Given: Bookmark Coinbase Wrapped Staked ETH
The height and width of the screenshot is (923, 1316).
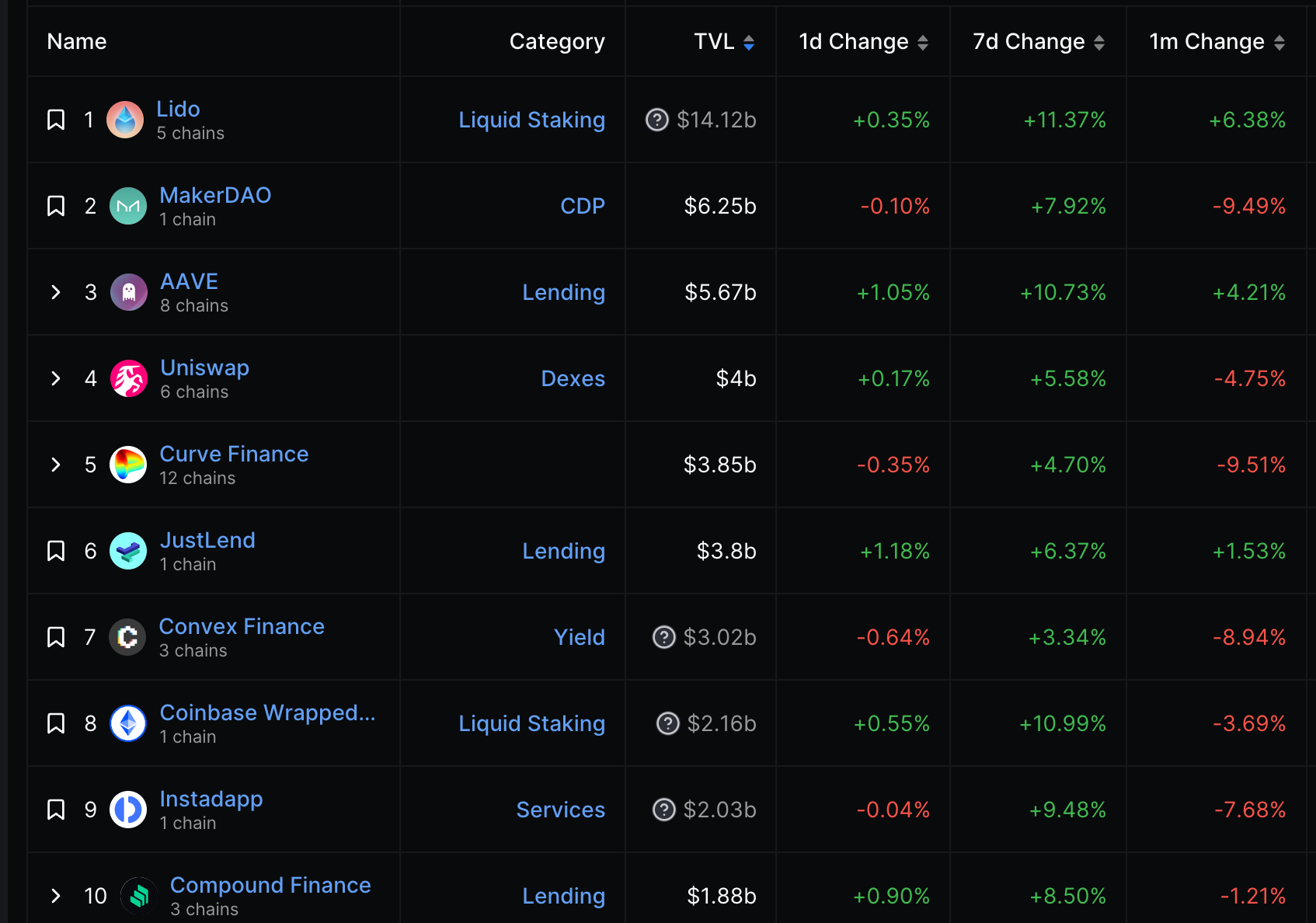Looking at the screenshot, I should pyautogui.click(x=56, y=723).
